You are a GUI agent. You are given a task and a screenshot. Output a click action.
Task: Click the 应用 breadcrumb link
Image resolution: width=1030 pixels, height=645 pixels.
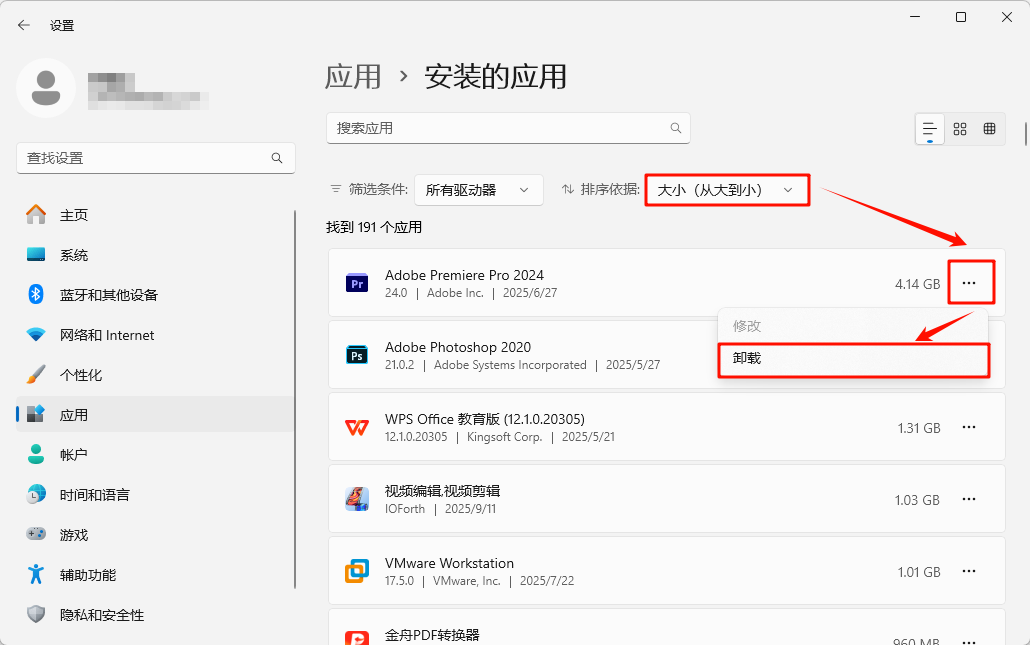coord(353,77)
